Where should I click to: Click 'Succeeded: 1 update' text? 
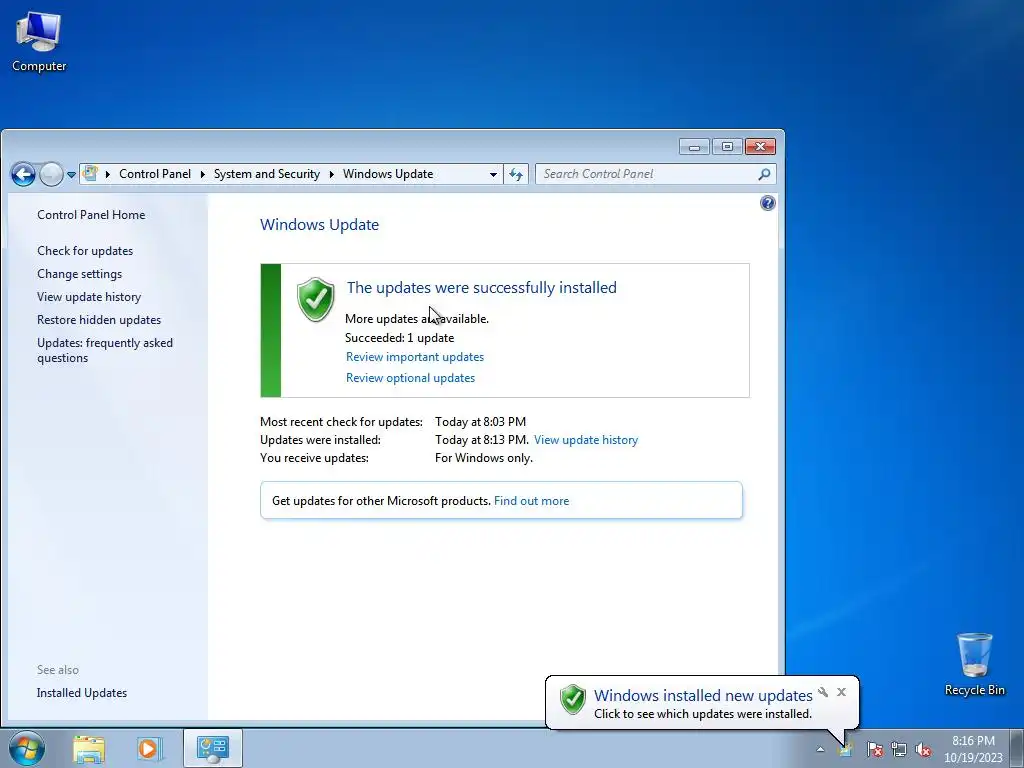(399, 338)
